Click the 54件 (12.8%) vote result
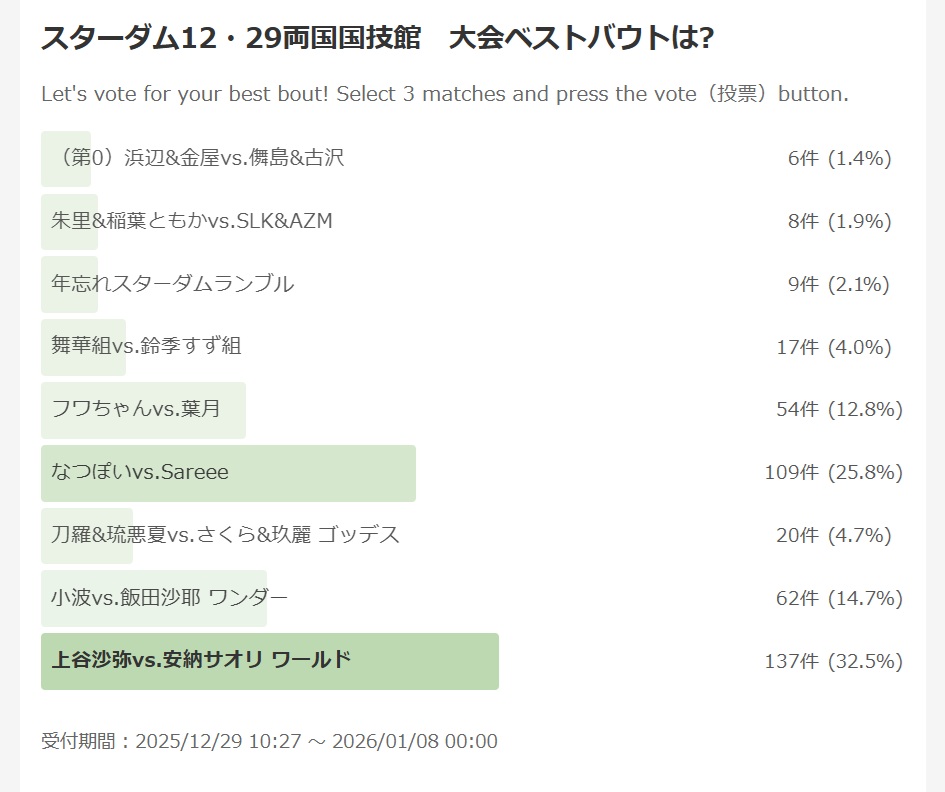 click(839, 409)
